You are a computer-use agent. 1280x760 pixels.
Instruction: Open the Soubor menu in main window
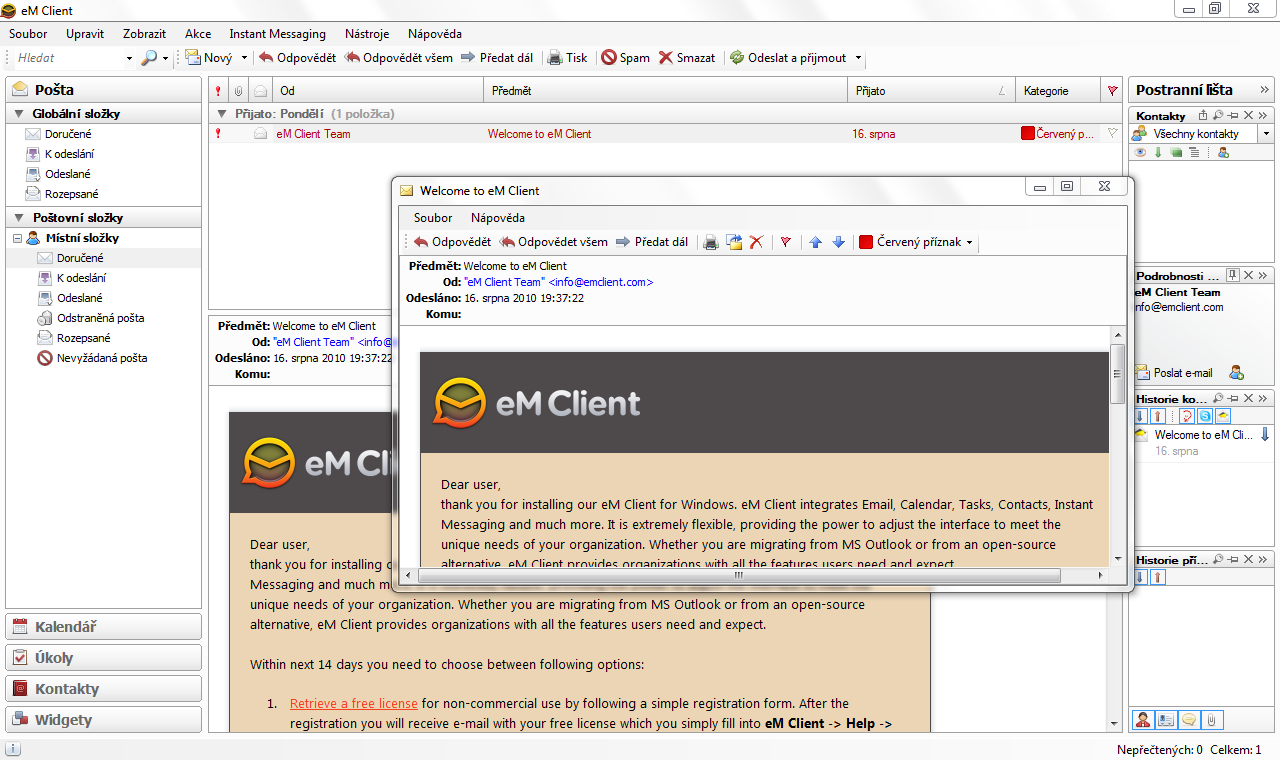coord(28,34)
